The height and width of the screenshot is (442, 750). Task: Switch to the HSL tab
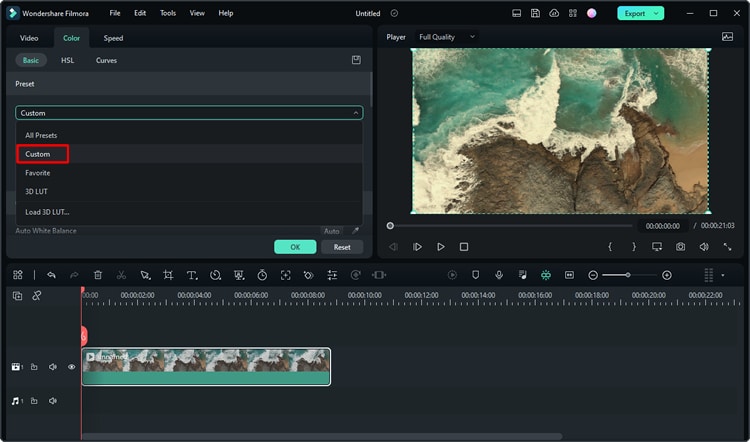pos(67,60)
